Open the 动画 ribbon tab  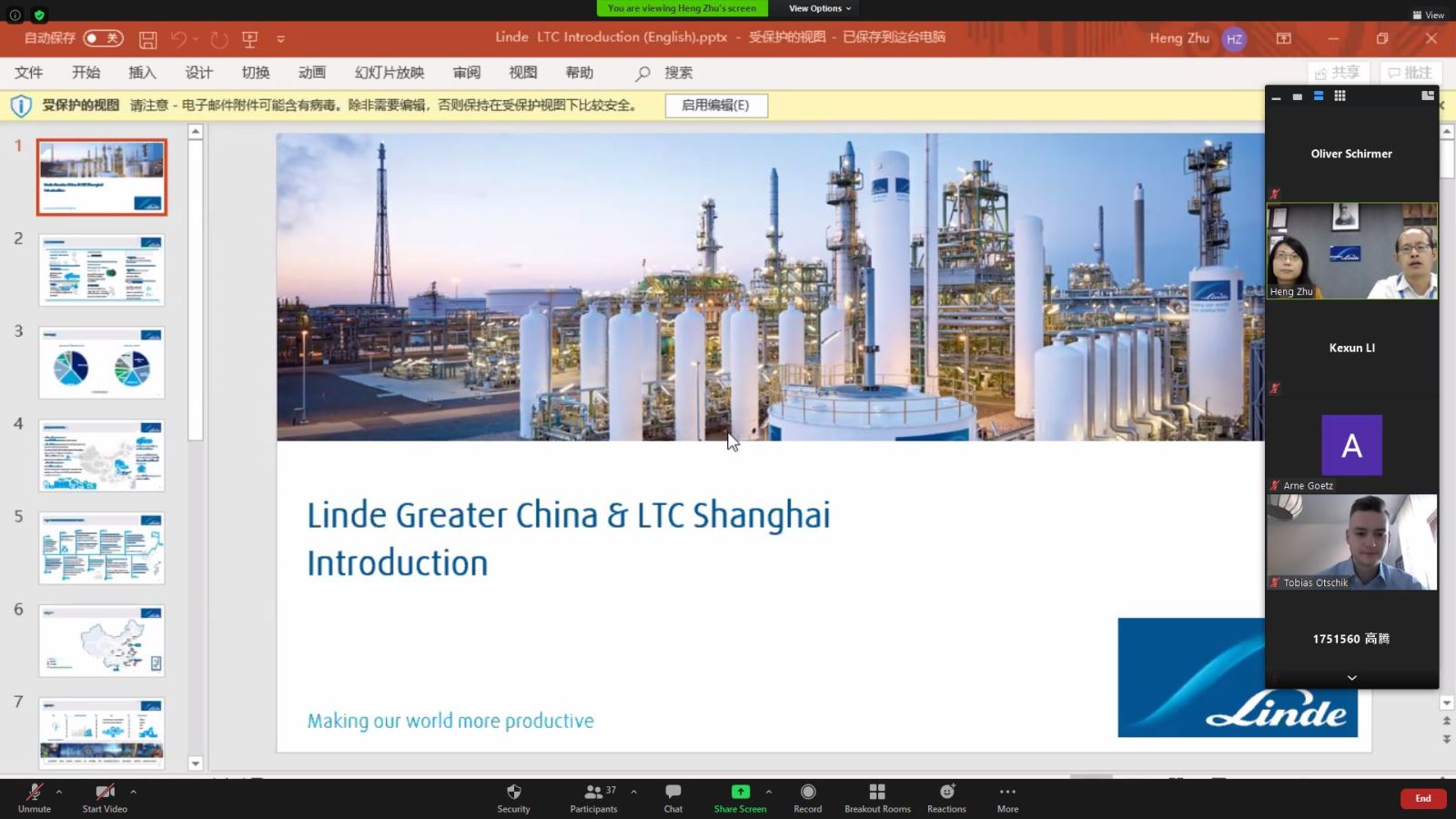[312, 73]
